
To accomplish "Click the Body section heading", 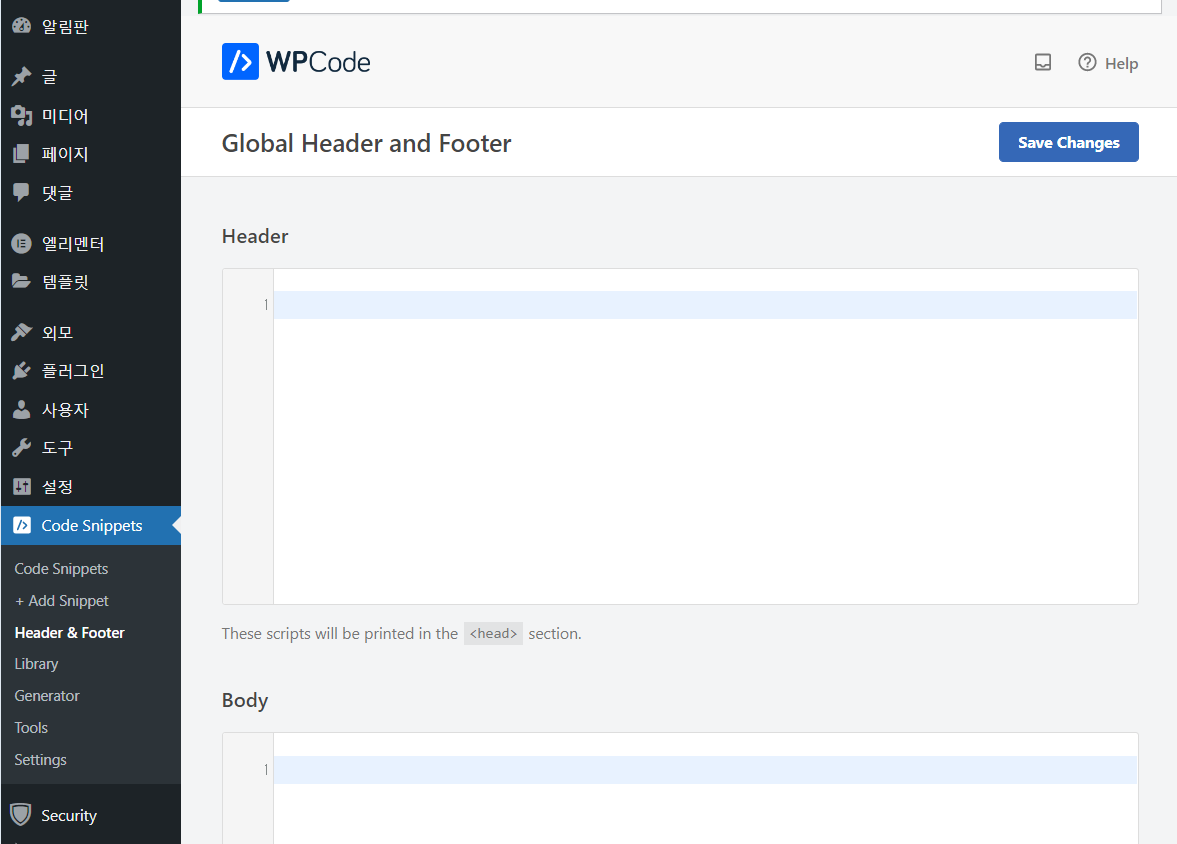I will click(245, 700).
